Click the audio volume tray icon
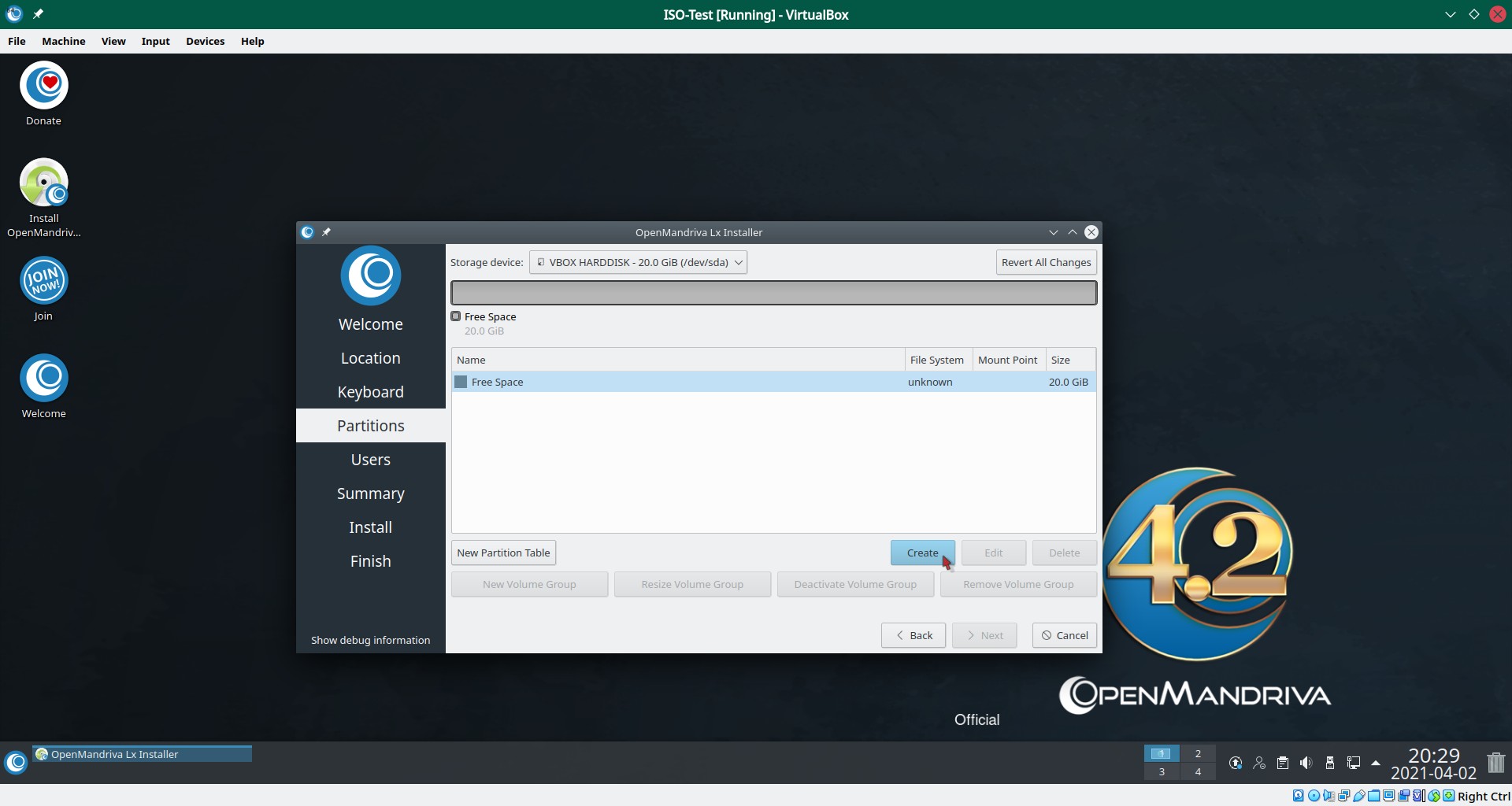Image resolution: width=1512 pixels, height=806 pixels. point(1306,762)
